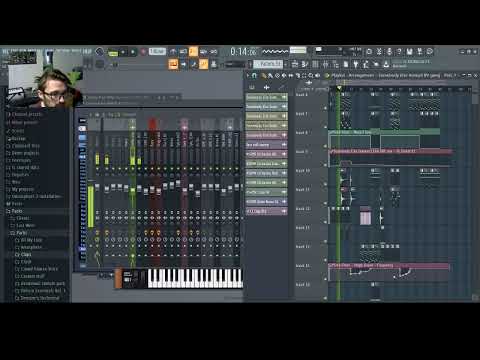Select the Draw pencil tool in playlist toolbar
Viewport: 480px width, 360px height.
click(264, 76)
